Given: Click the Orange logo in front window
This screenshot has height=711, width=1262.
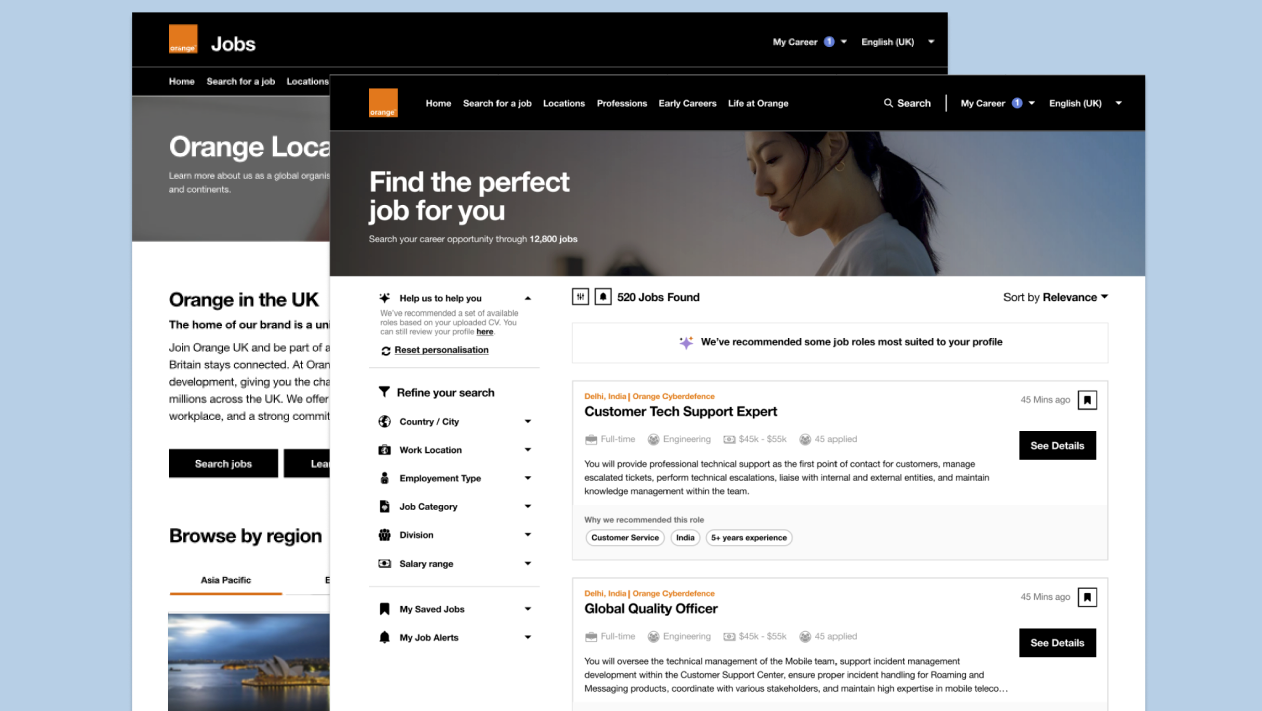Looking at the screenshot, I should pos(383,103).
